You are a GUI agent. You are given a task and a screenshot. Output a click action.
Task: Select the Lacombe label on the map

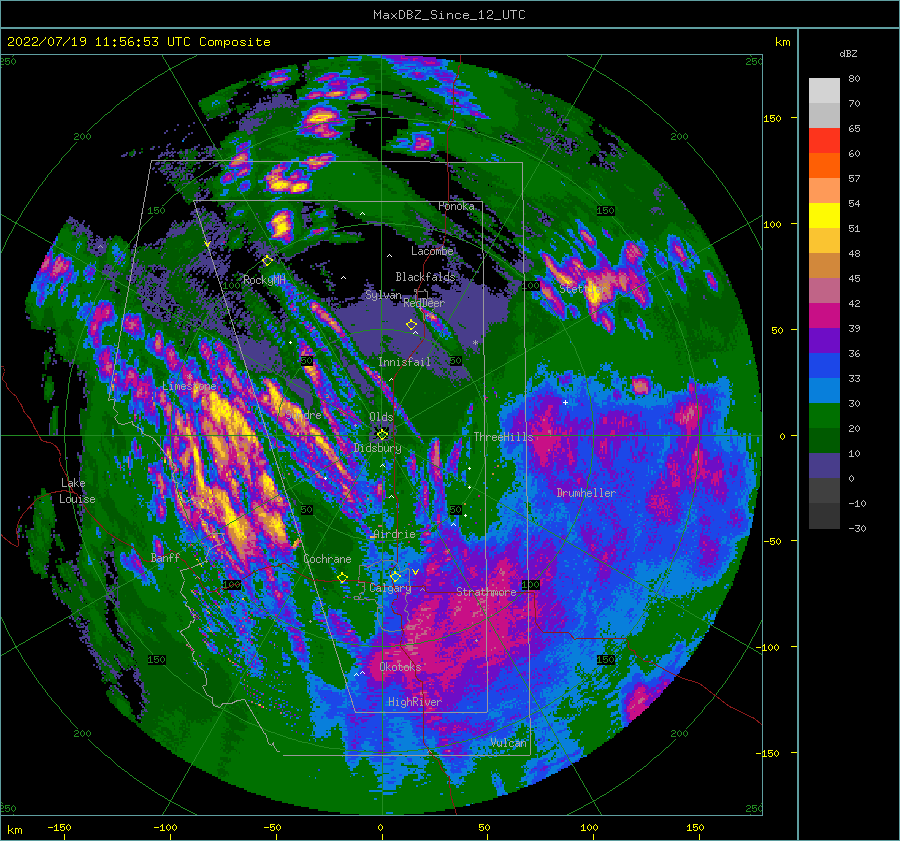pos(432,251)
